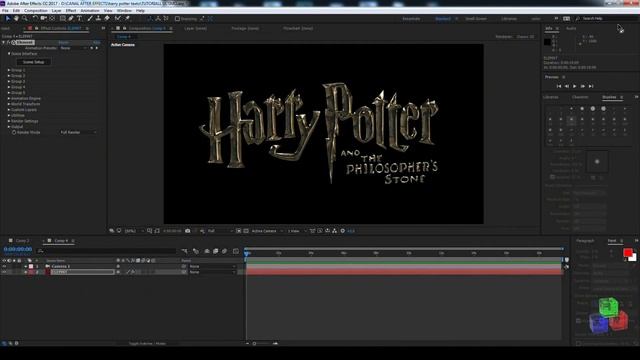The width and height of the screenshot is (640, 360).
Task: Select the Roto Brush tool
Action: (x=118, y=18)
